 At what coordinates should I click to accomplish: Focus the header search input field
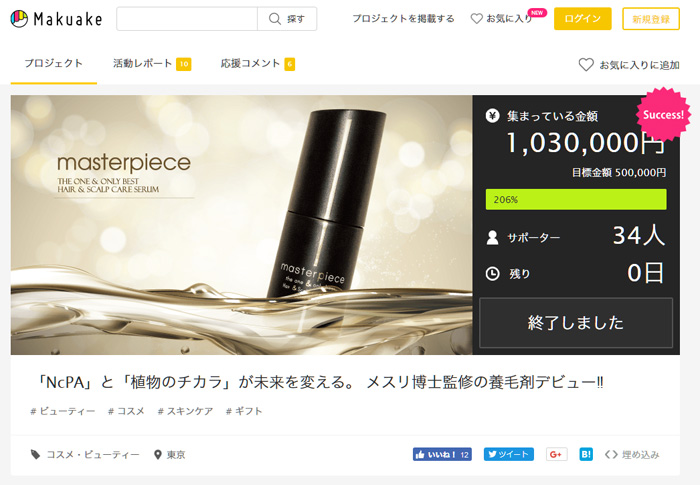click(187, 19)
